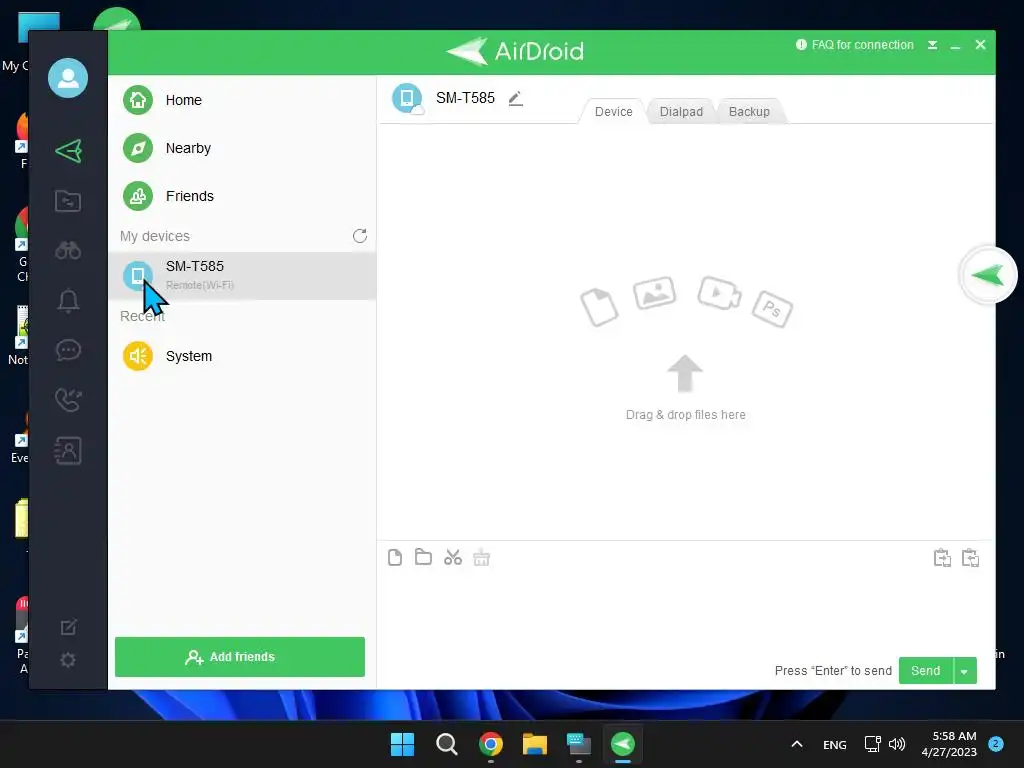Click the message text input area
1024x768 pixels.
tap(686, 614)
